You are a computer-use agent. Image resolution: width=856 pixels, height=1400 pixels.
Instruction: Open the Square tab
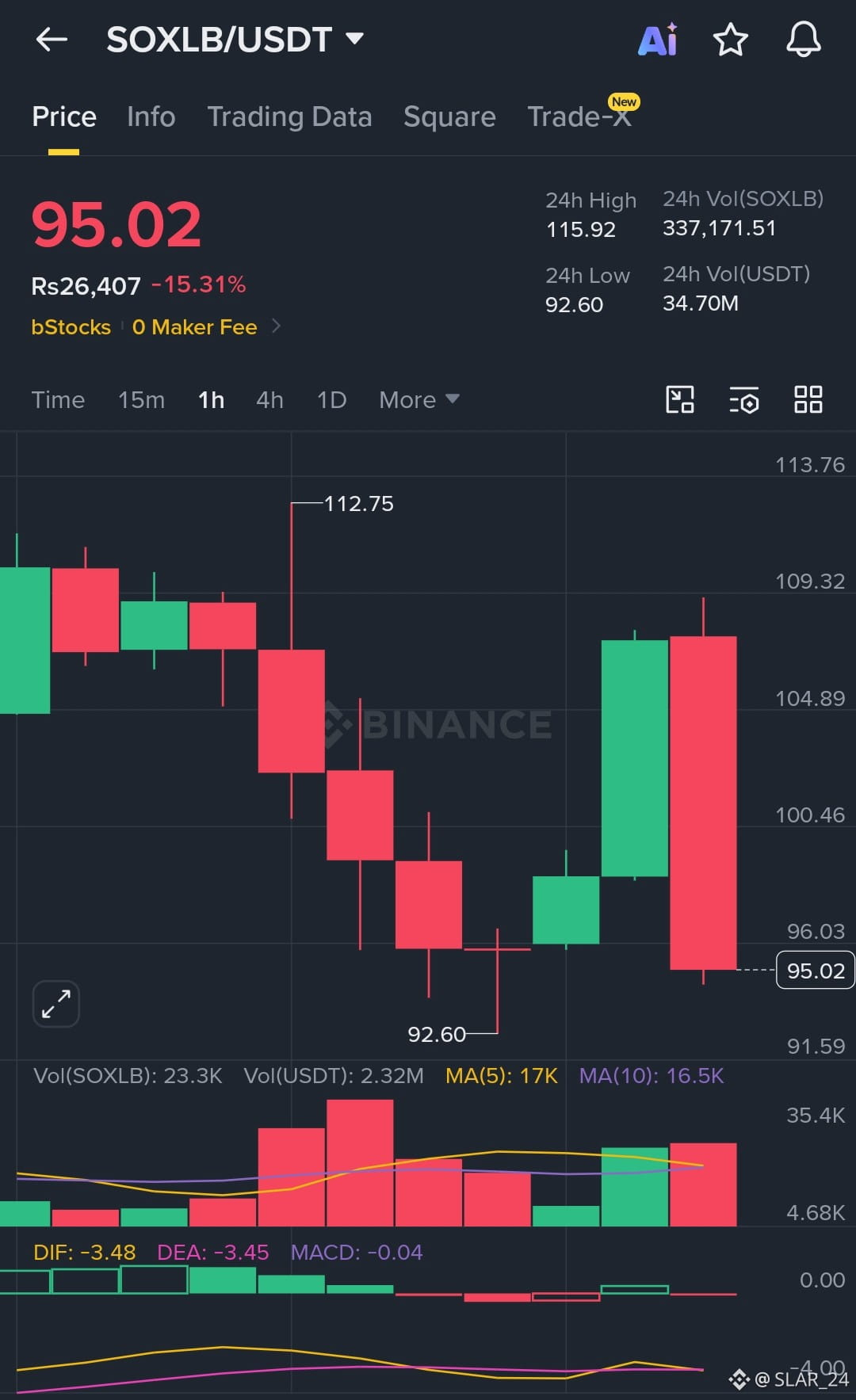point(449,117)
